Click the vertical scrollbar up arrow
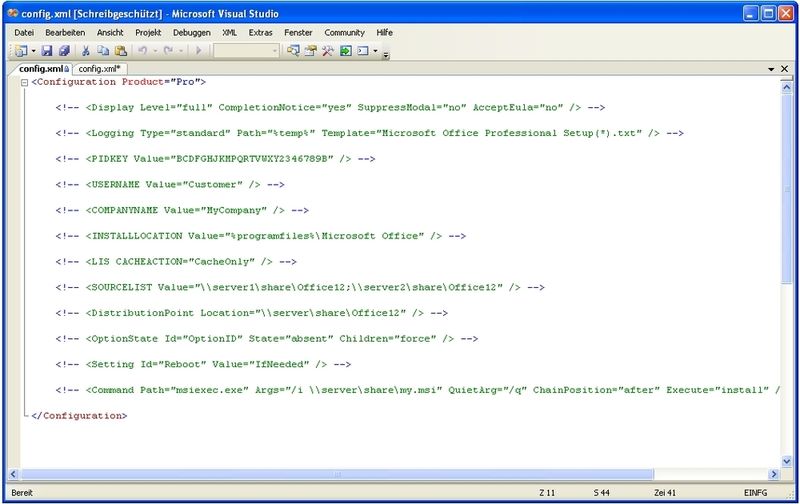This screenshot has height=504, width=800. pyautogui.click(x=786, y=88)
